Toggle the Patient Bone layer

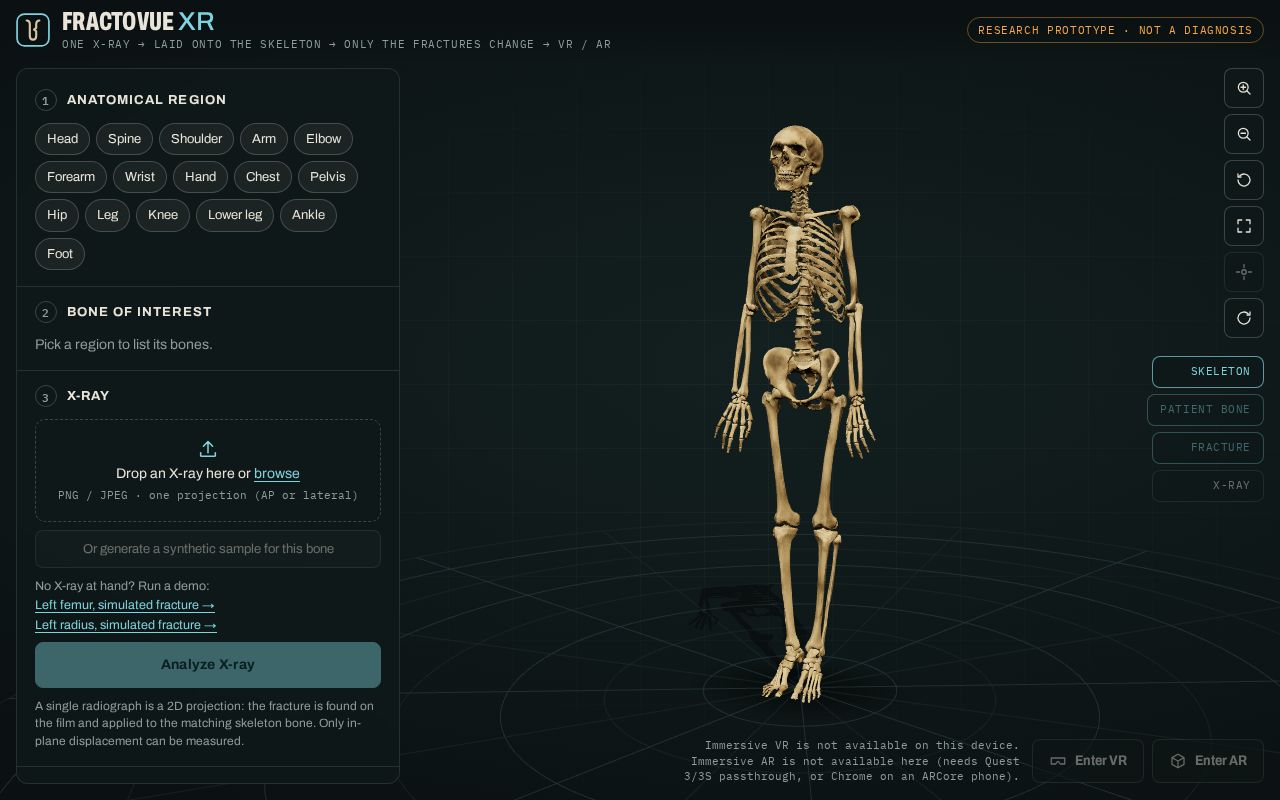click(x=1205, y=410)
